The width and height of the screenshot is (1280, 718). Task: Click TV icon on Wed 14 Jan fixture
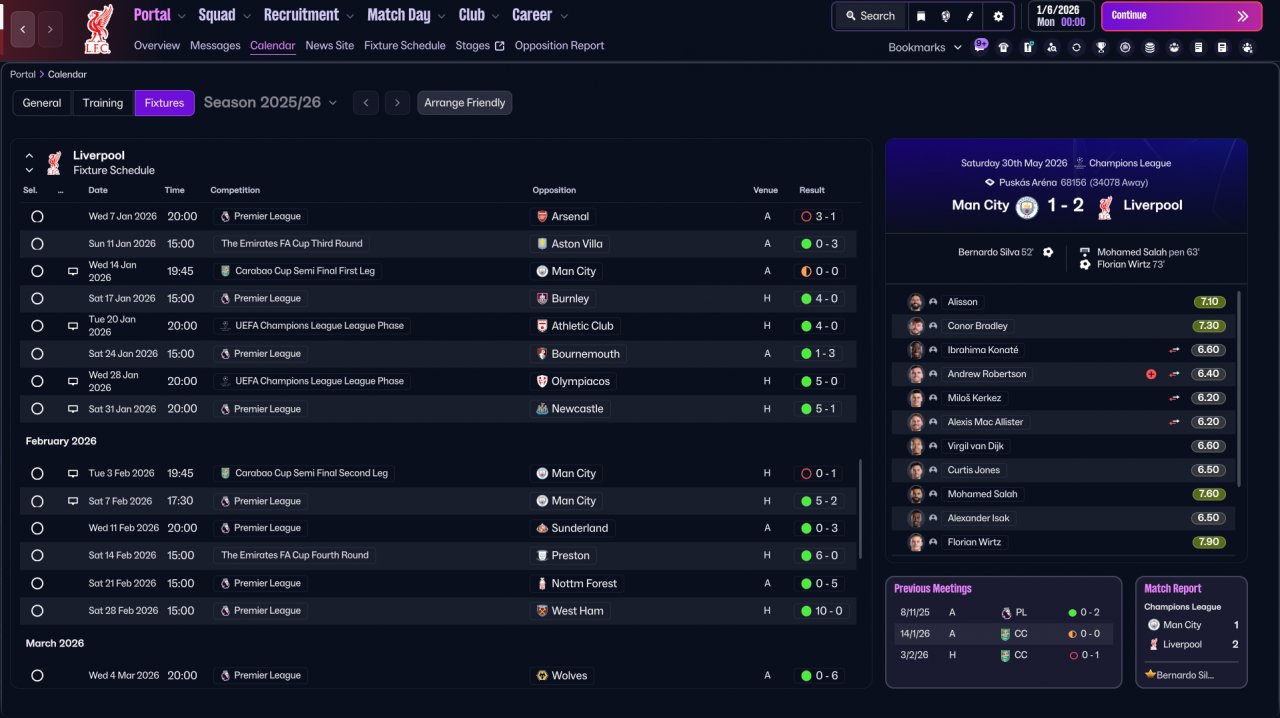click(x=72, y=271)
